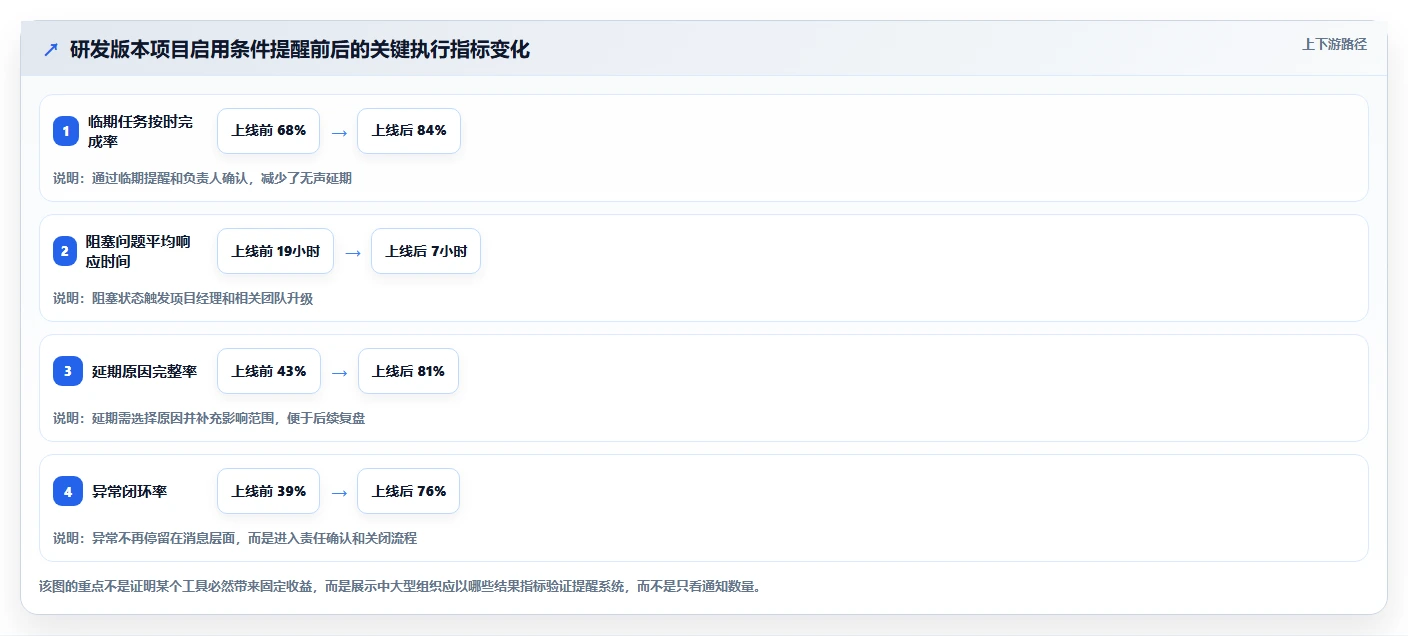
Task: Select the 上线前 39% pill
Action: point(268,491)
